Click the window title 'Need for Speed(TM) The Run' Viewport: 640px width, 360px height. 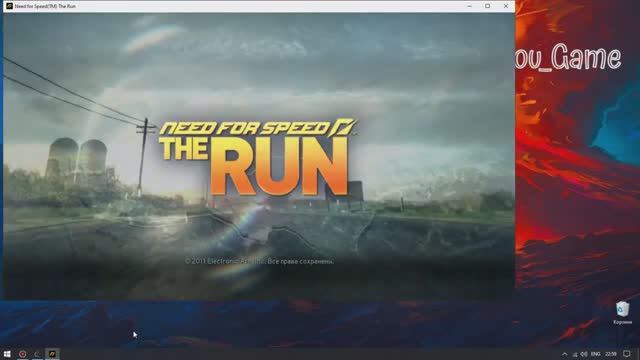click(x=45, y=6)
